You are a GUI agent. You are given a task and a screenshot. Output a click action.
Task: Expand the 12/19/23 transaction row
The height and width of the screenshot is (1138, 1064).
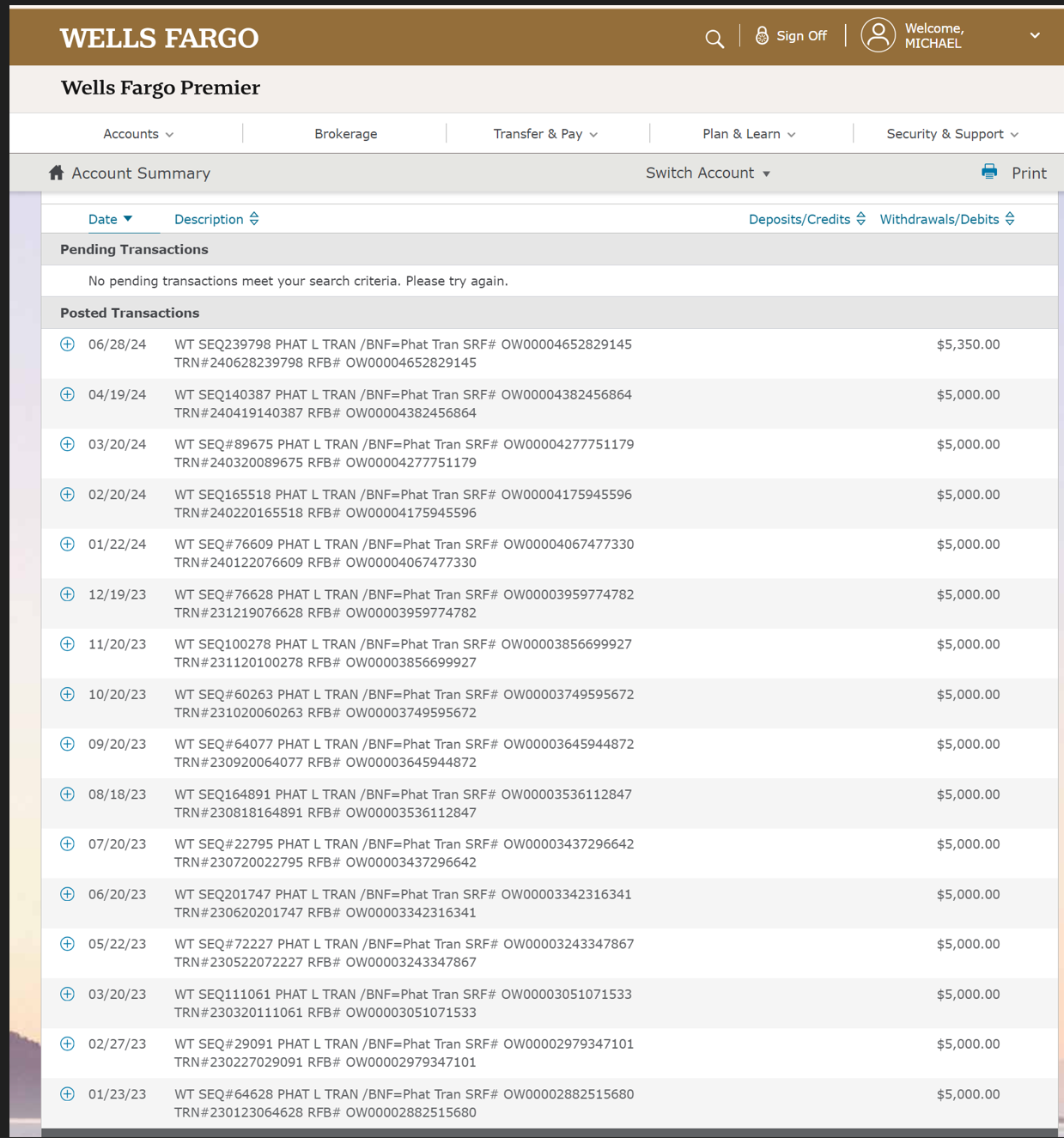click(x=67, y=593)
